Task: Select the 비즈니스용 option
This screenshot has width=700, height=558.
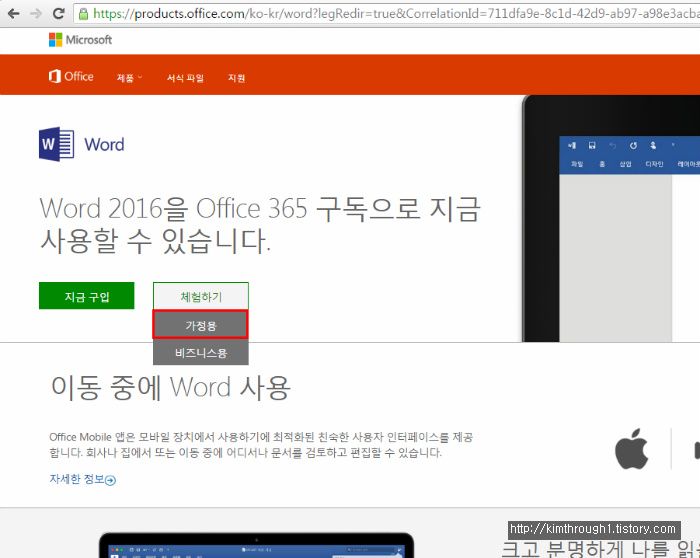Action: [x=201, y=353]
